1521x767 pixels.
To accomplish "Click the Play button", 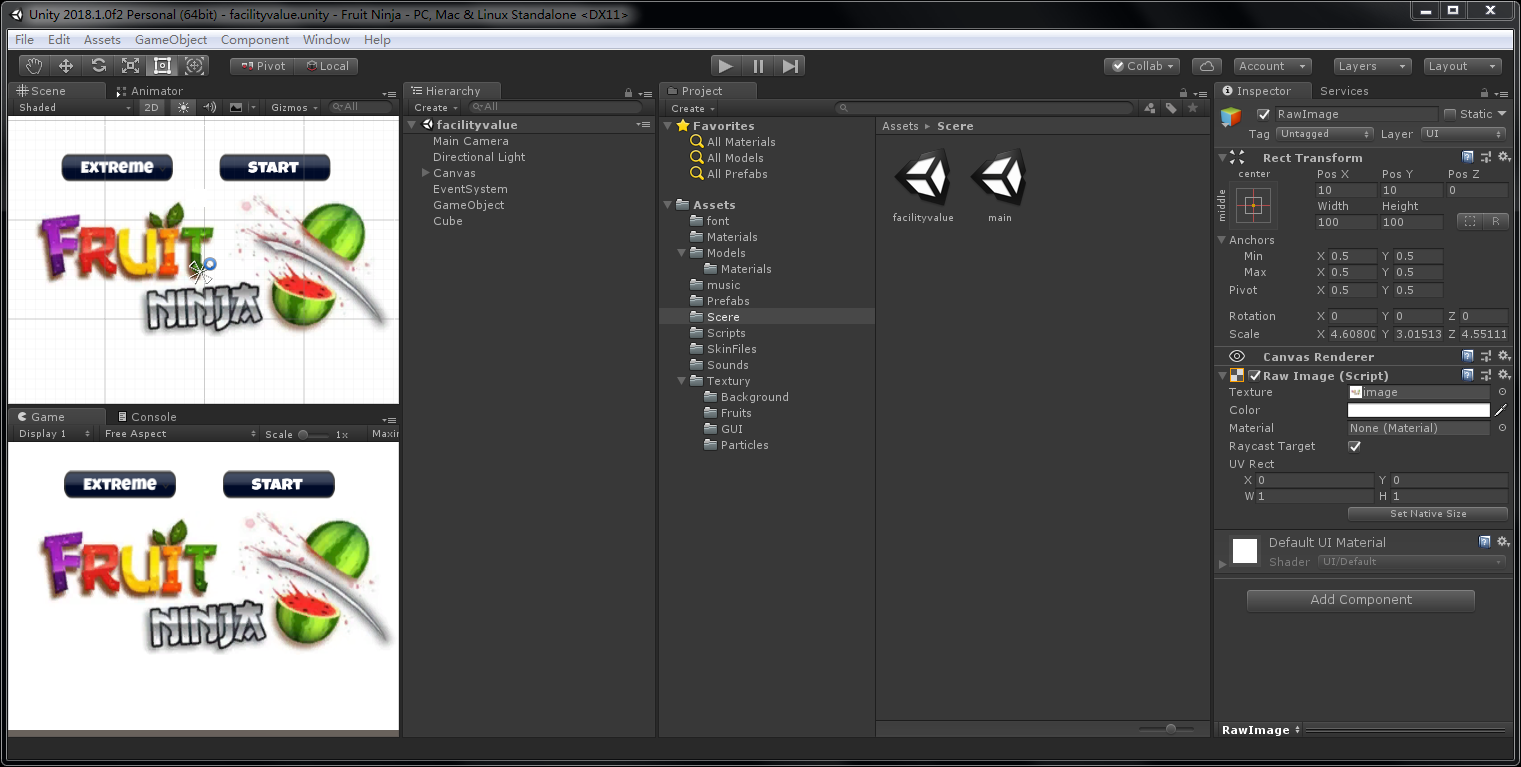I will pos(726,66).
